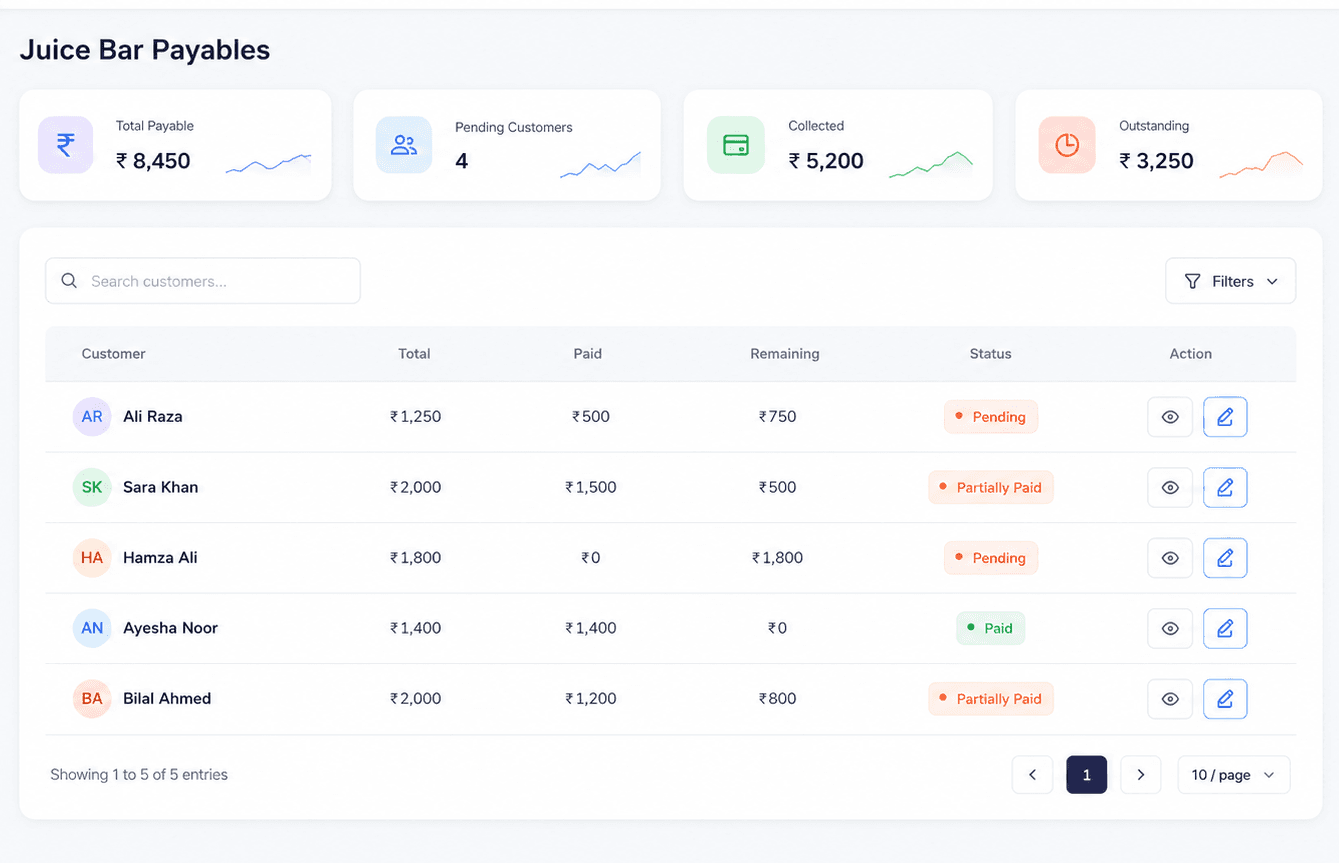The image size is (1339, 863).
Task: Click Ayesha Noor's paid ₹1,400
Action: [x=590, y=629]
